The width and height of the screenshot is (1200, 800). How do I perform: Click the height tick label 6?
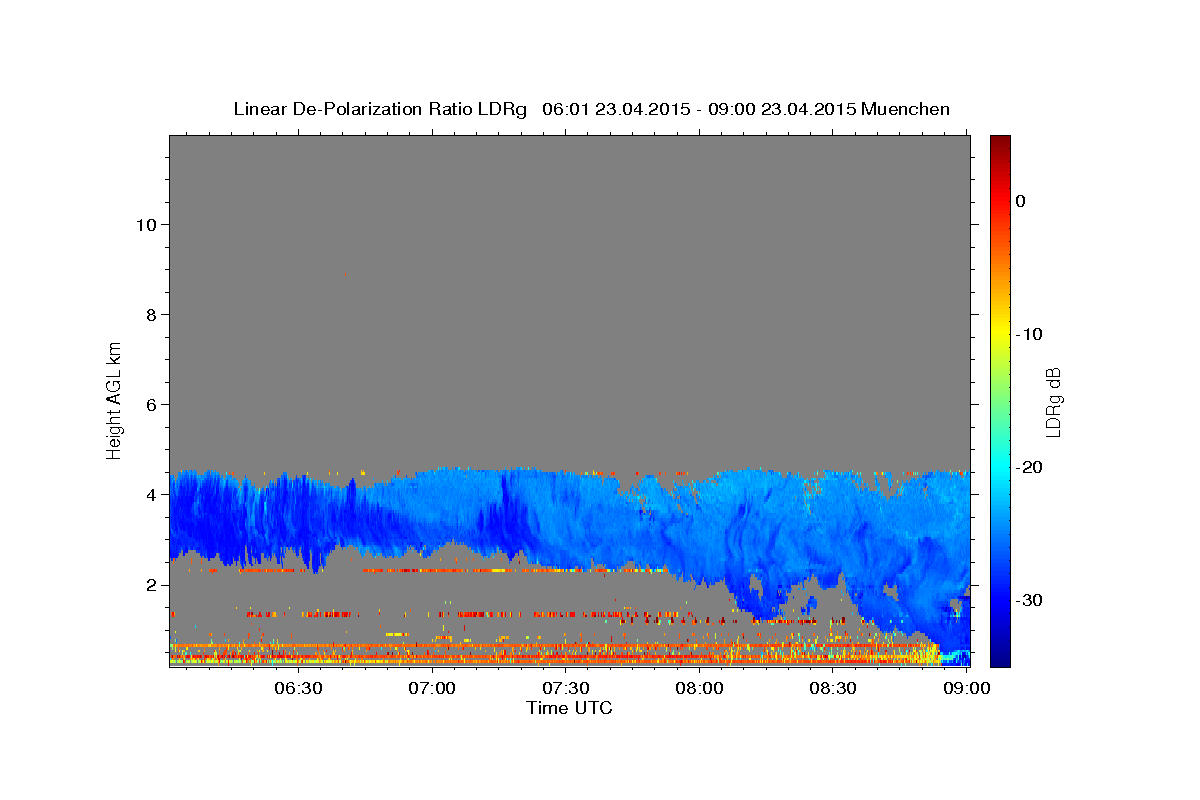150,404
